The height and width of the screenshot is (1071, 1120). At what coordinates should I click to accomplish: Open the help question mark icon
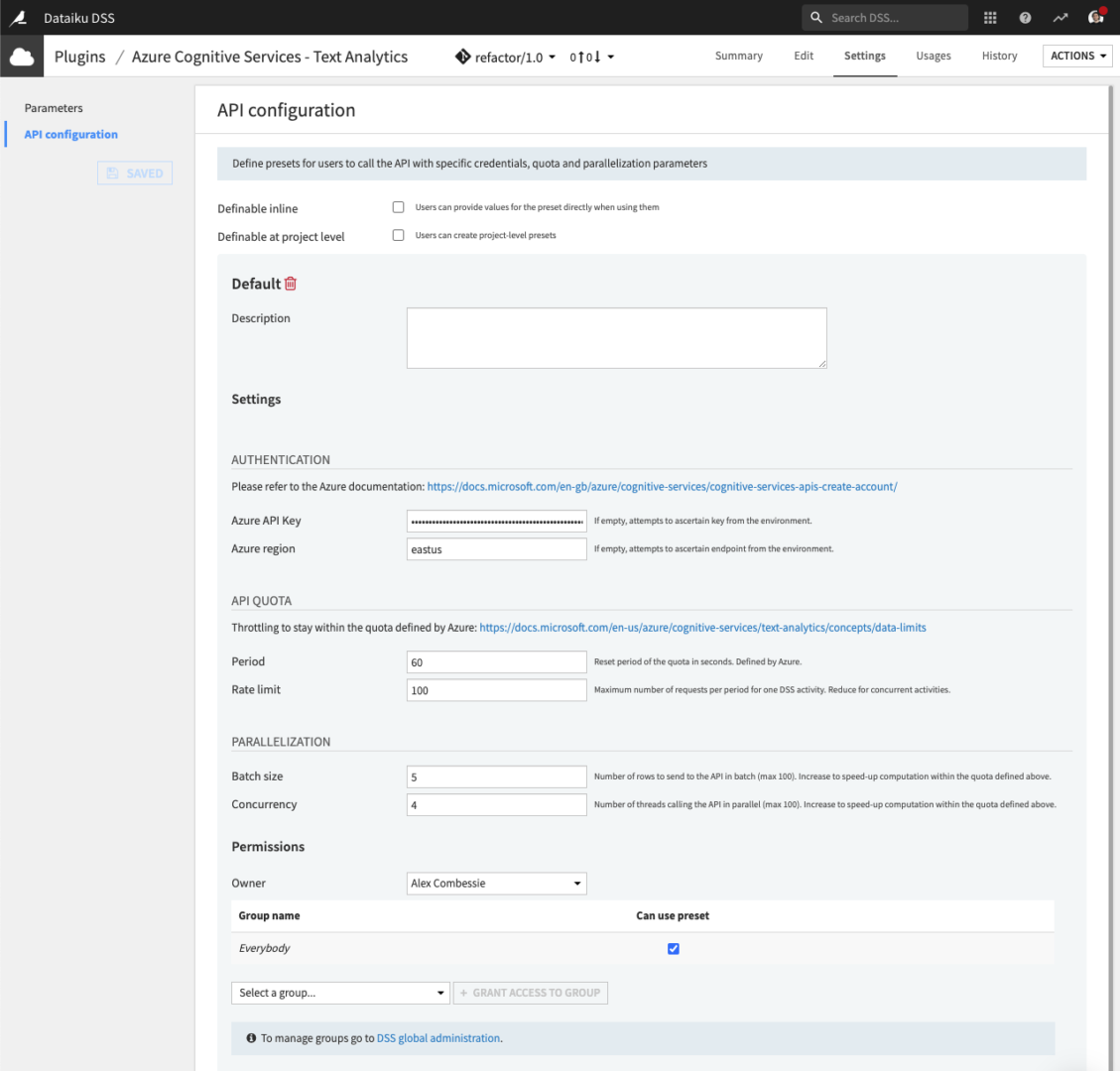(1025, 17)
